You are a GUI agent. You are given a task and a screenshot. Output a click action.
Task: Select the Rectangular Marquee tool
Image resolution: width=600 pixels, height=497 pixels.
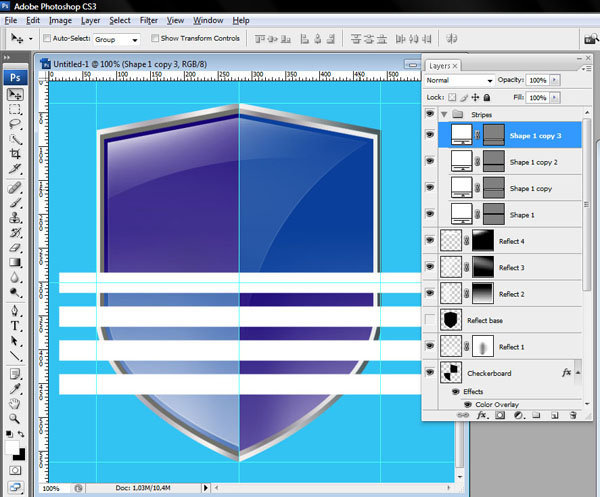[15, 109]
